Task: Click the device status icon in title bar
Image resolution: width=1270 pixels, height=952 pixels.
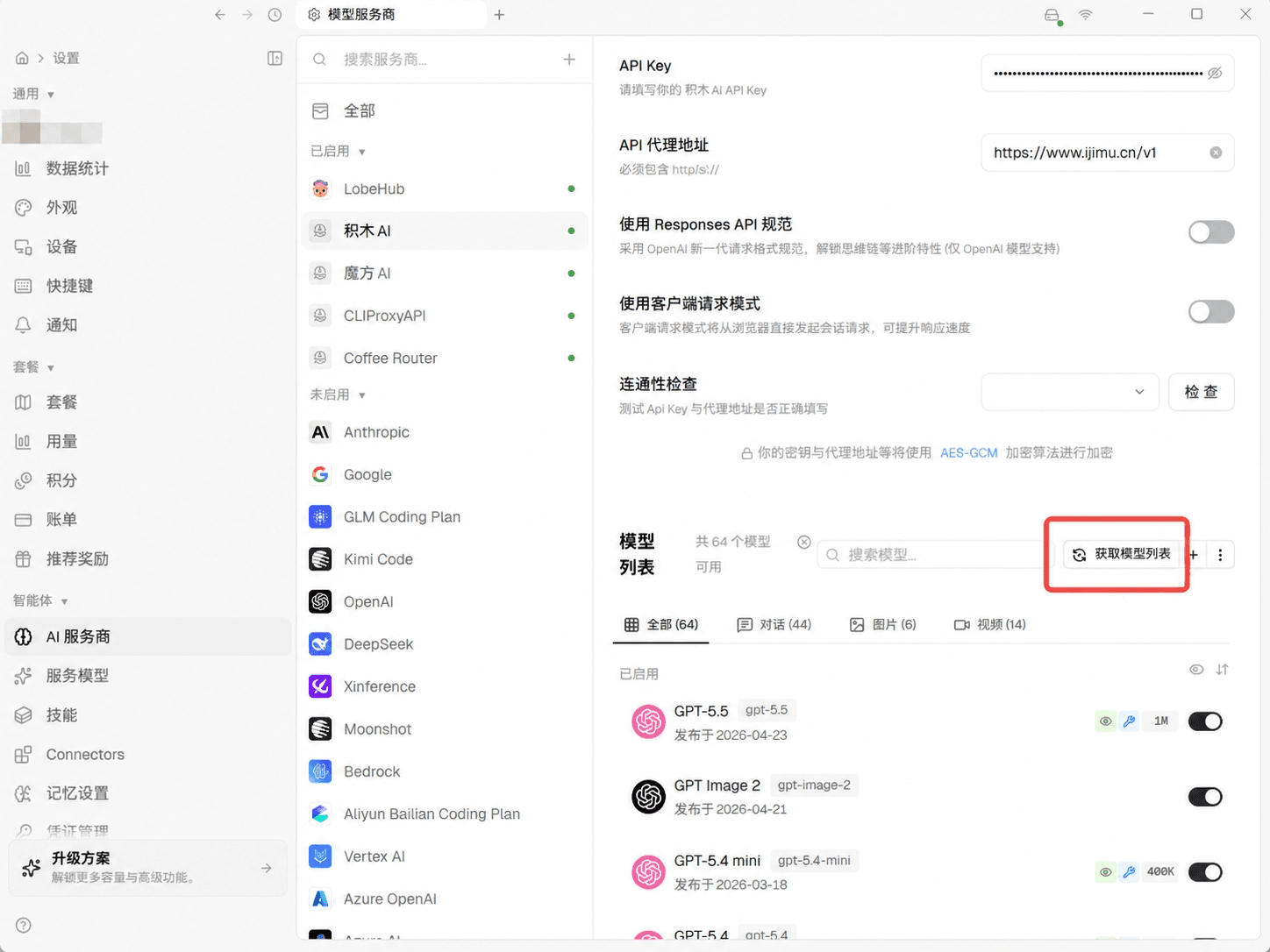Action: point(1052,16)
